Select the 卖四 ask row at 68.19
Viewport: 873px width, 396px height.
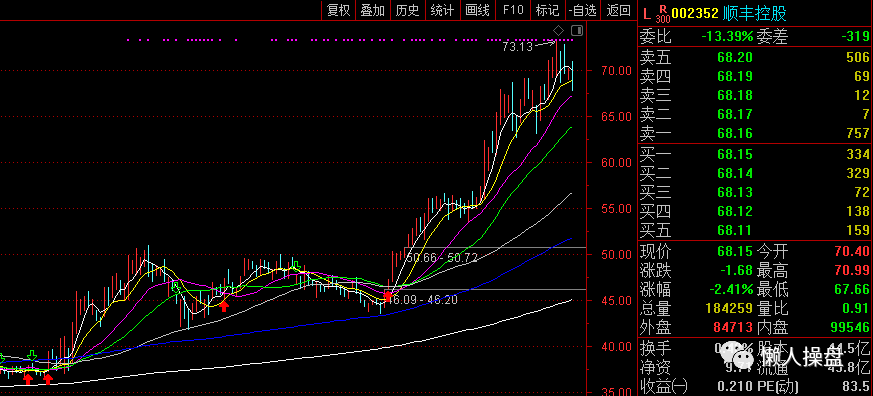pos(754,76)
